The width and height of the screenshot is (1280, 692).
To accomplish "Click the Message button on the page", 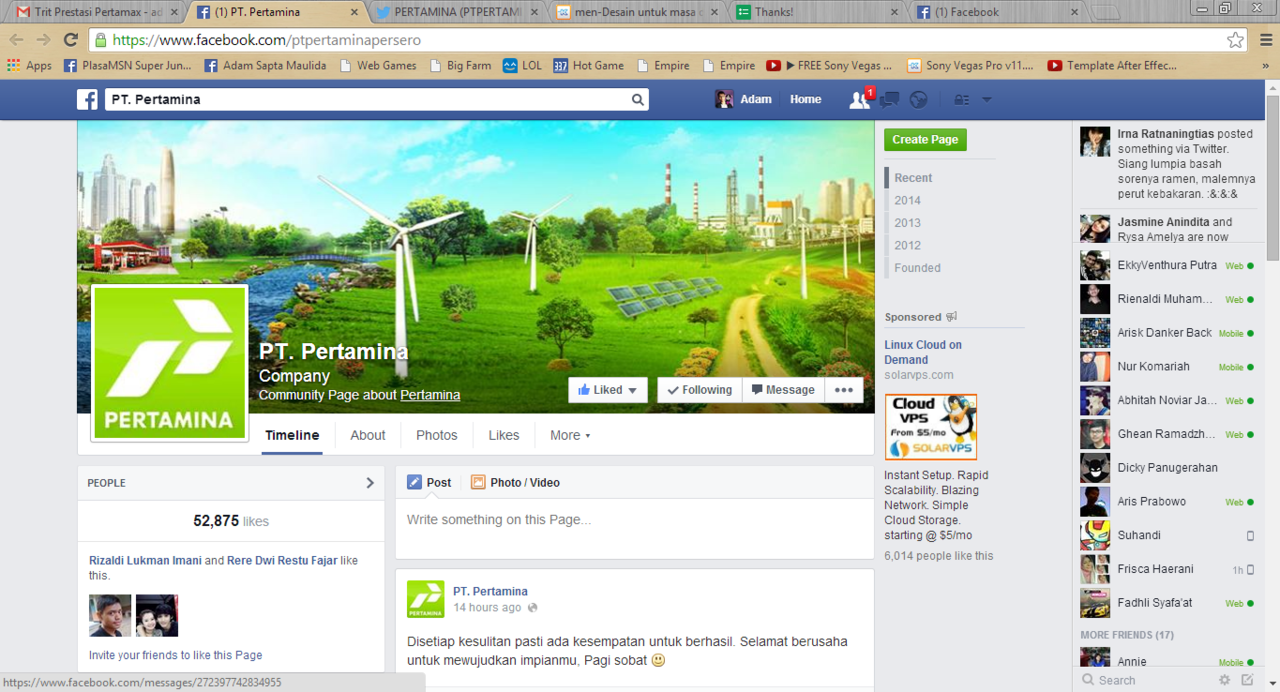I will tap(782, 390).
